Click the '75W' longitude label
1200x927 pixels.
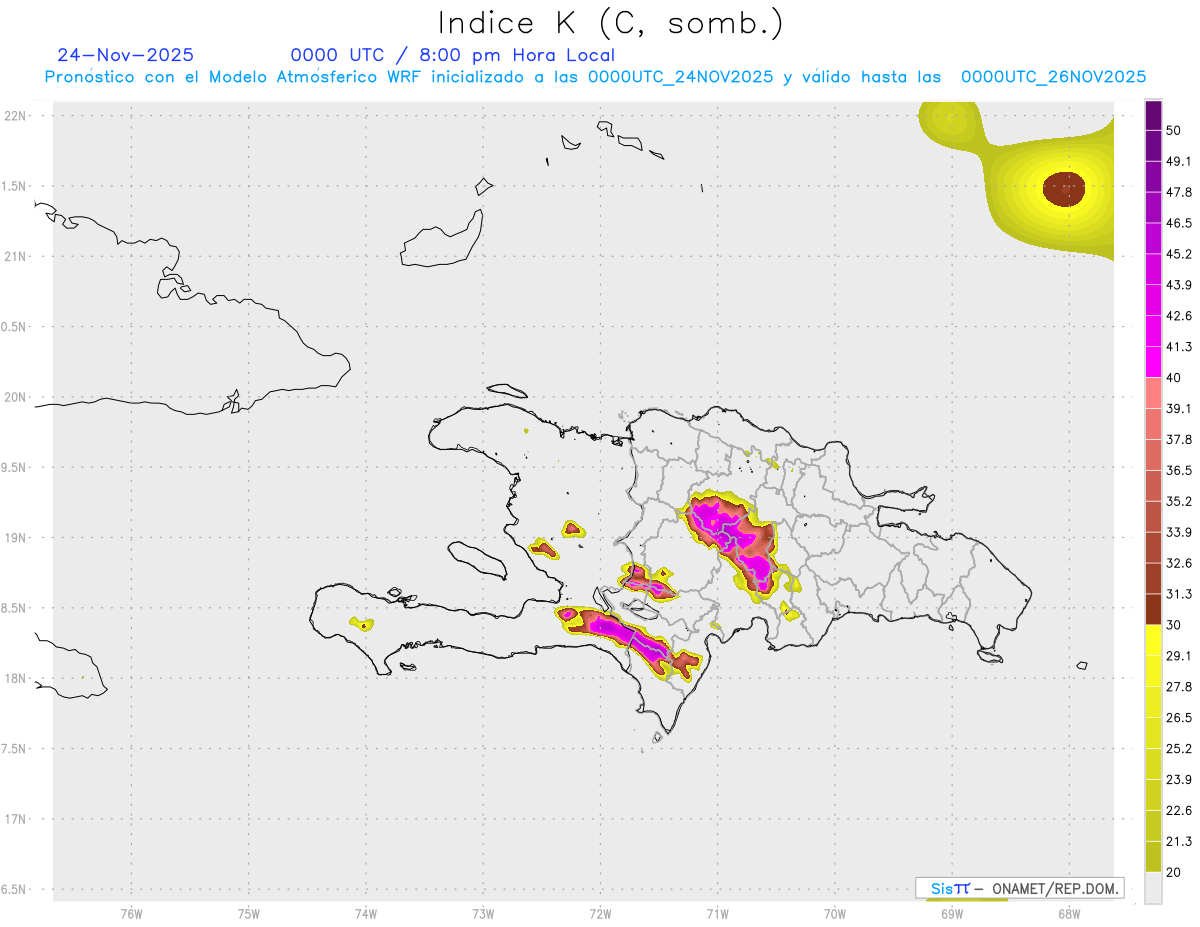(x=248, y=913)
